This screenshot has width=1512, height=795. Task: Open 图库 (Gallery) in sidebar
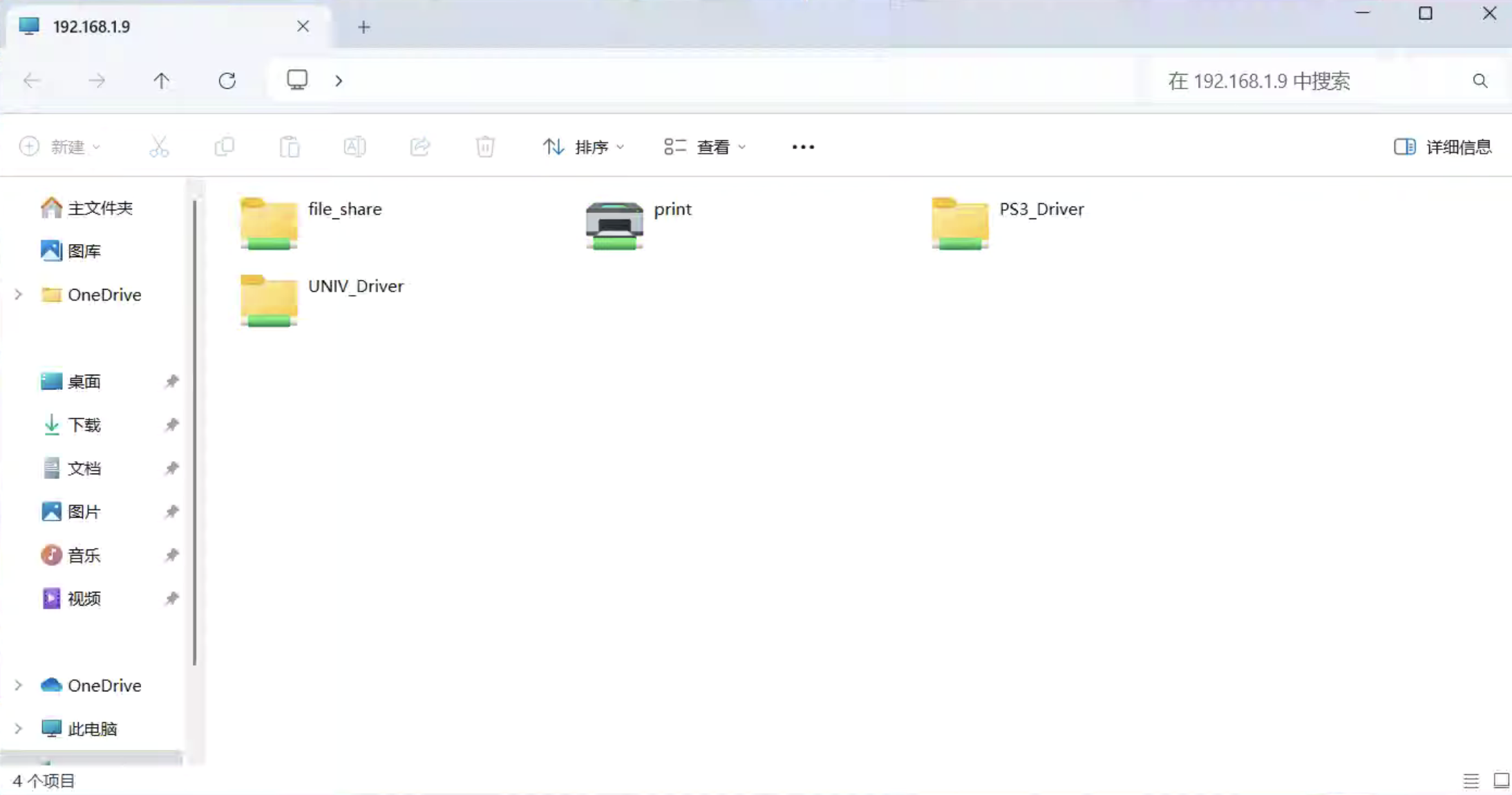pyautogui.click(x=71, y=250)
